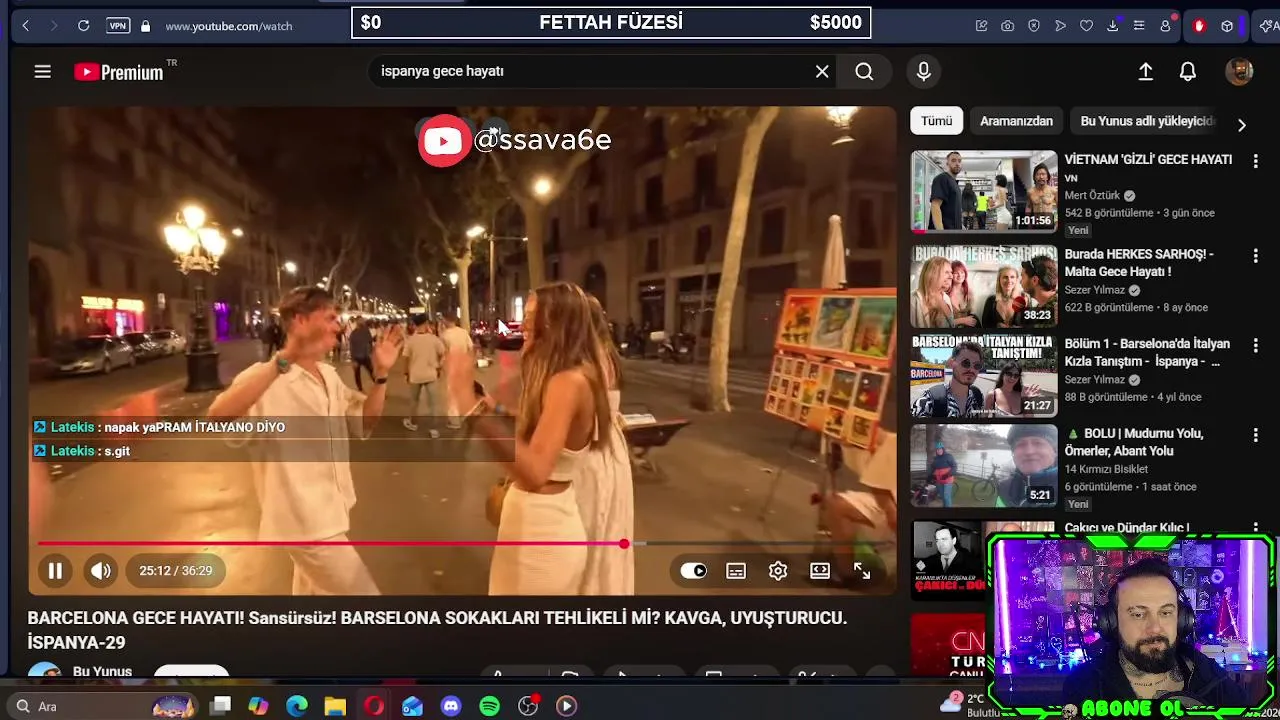Open Discord from taskbar

point(451,706)
